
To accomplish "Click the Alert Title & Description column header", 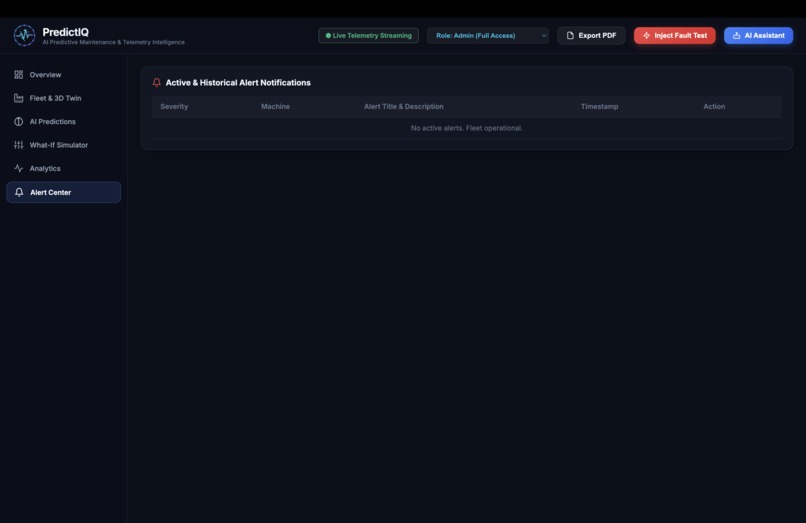I will tap(404, 106).
